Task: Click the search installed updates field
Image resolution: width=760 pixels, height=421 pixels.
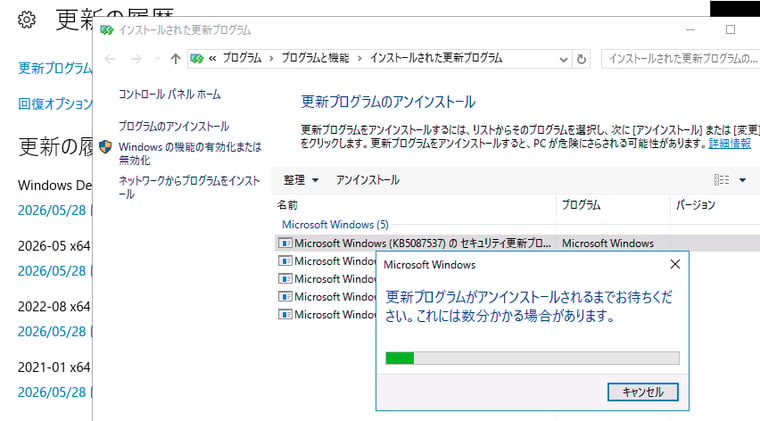Action: click(681, 59)
